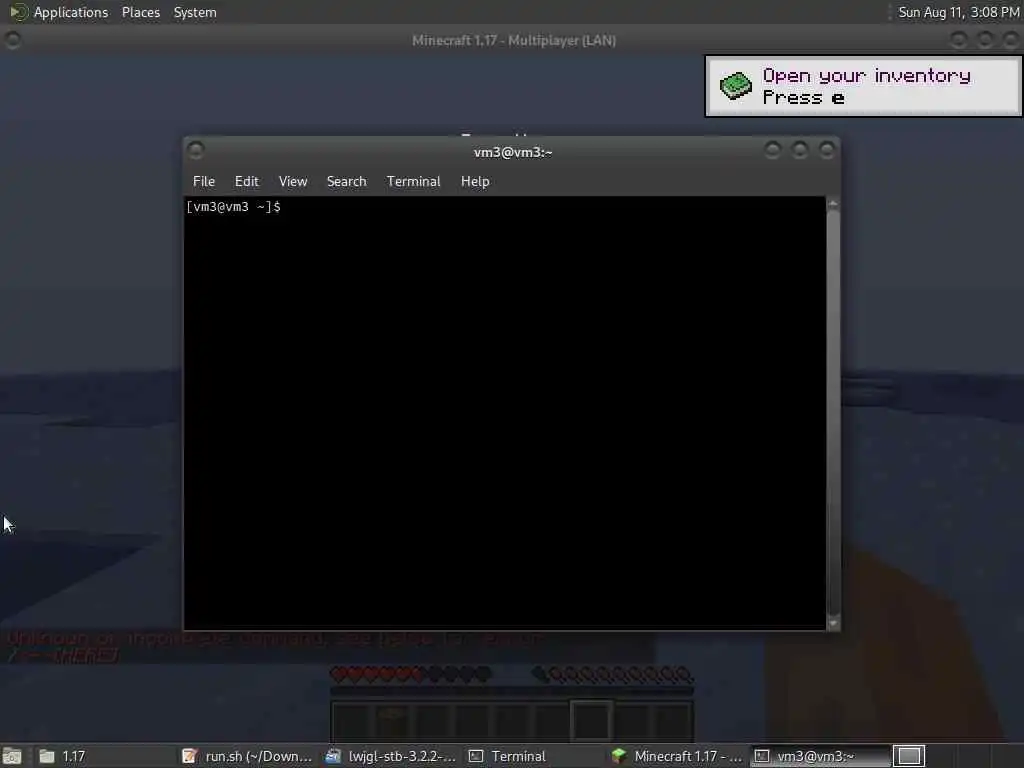
Task: Open the terminal Help menu
Action: (x=475, y=182)
